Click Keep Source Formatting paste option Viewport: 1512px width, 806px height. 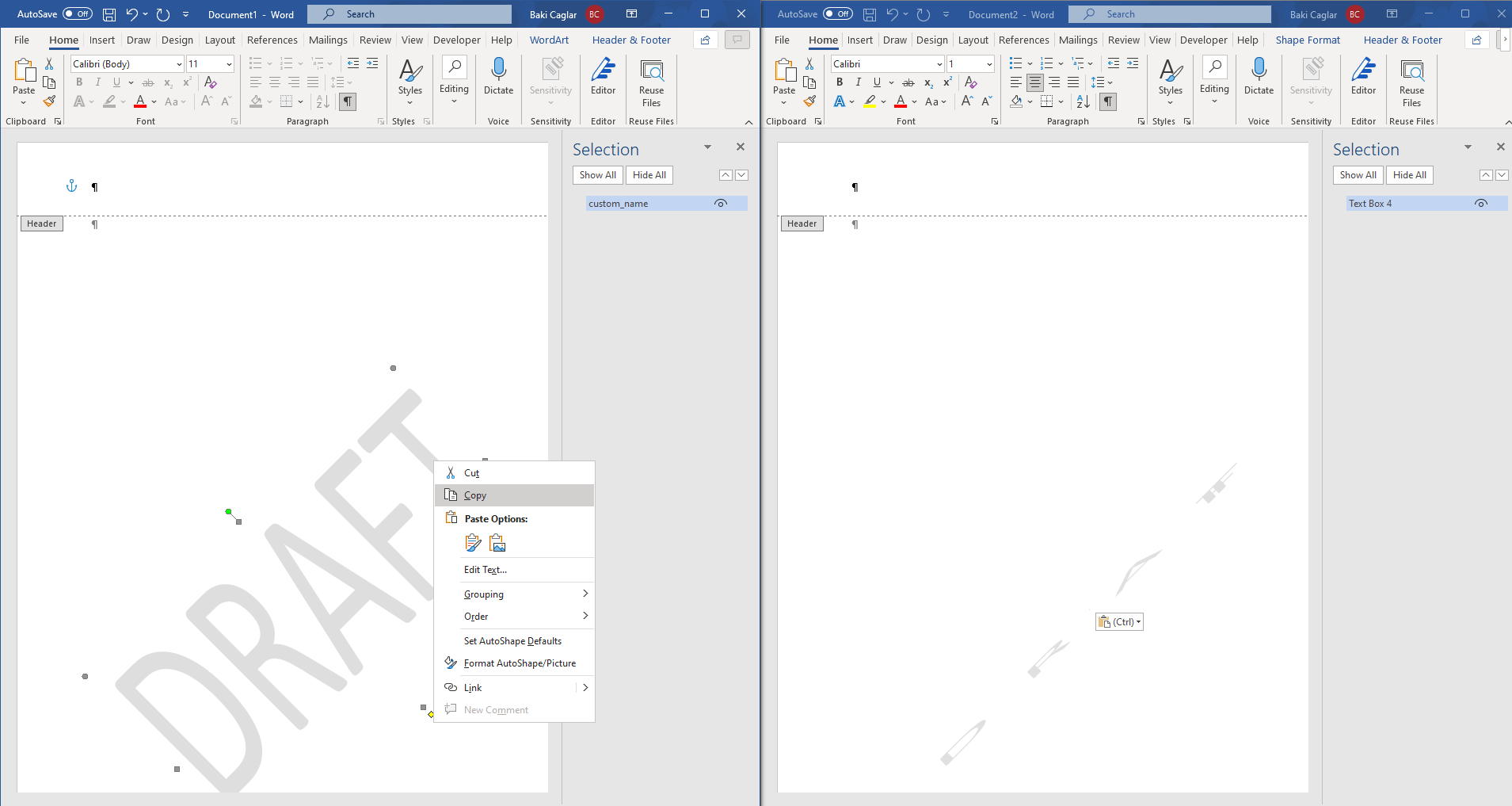pyautogui.click(x=473, y=543)
